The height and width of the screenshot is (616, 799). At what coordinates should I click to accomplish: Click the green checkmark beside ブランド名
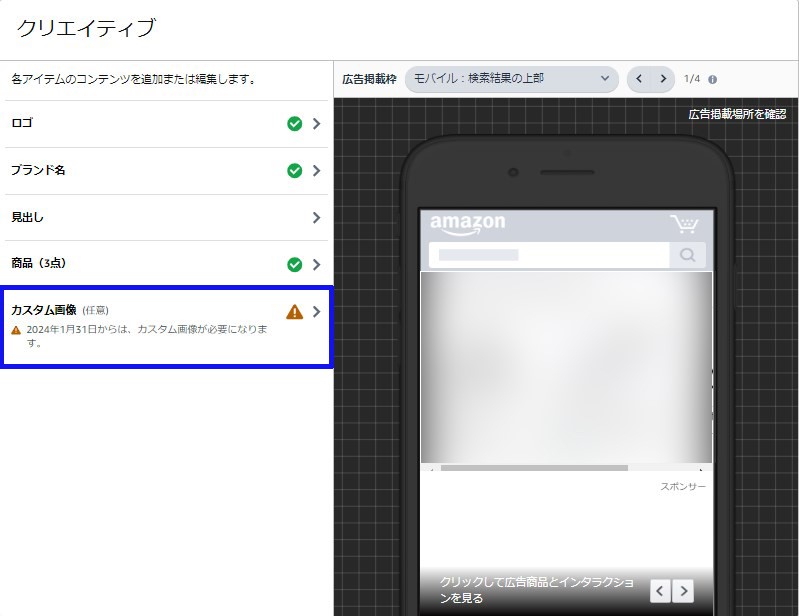[x=295, y=171]
